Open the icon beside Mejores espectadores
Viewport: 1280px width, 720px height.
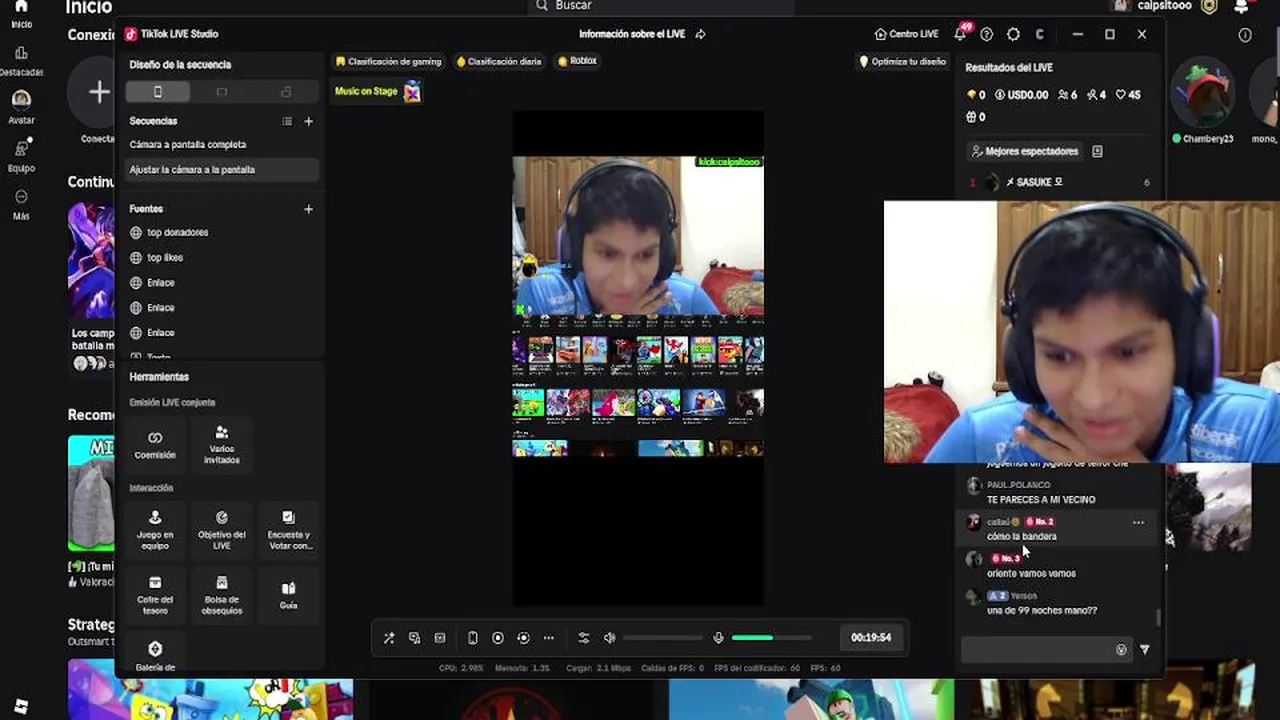pos(1097,151)
